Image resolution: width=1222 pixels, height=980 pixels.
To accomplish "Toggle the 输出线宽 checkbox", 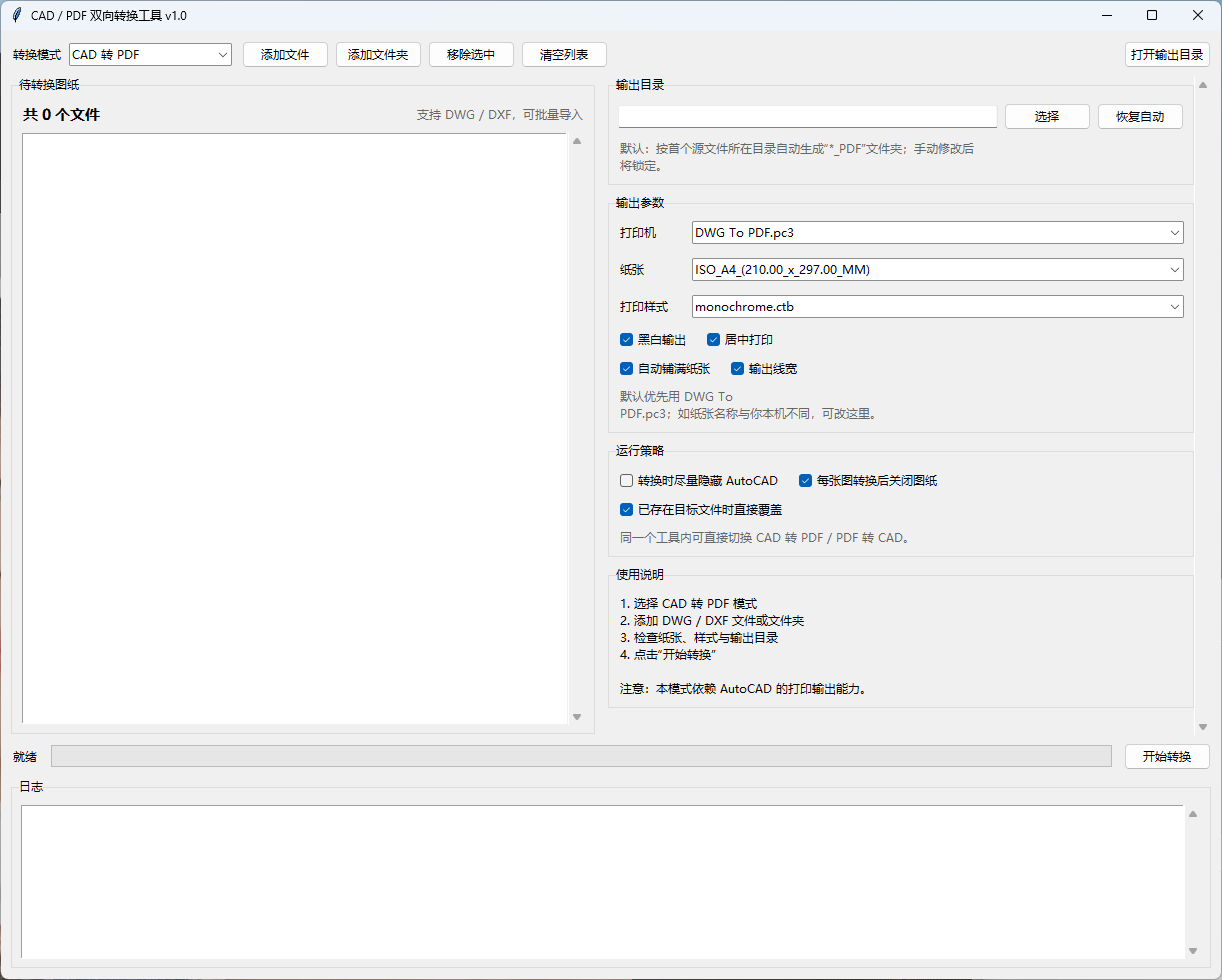I will click(738, 369).
